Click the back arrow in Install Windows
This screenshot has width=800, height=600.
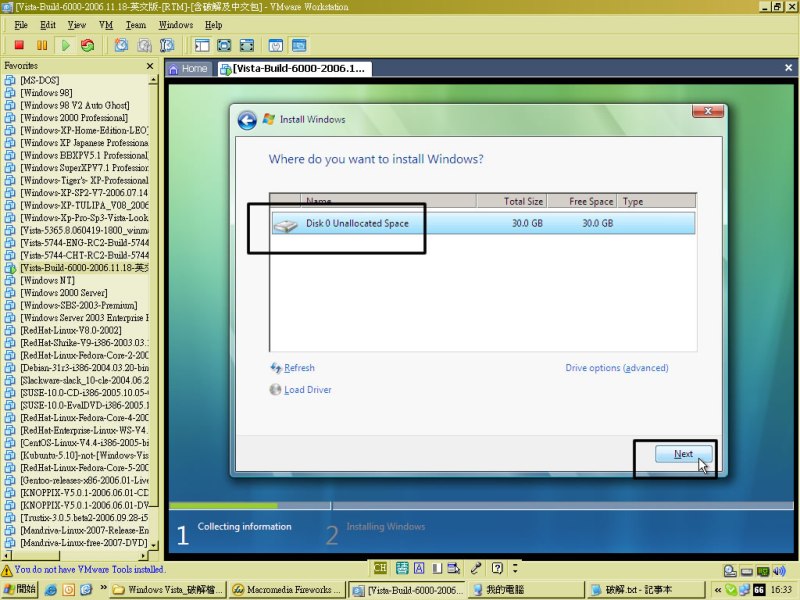pos(247,120)
